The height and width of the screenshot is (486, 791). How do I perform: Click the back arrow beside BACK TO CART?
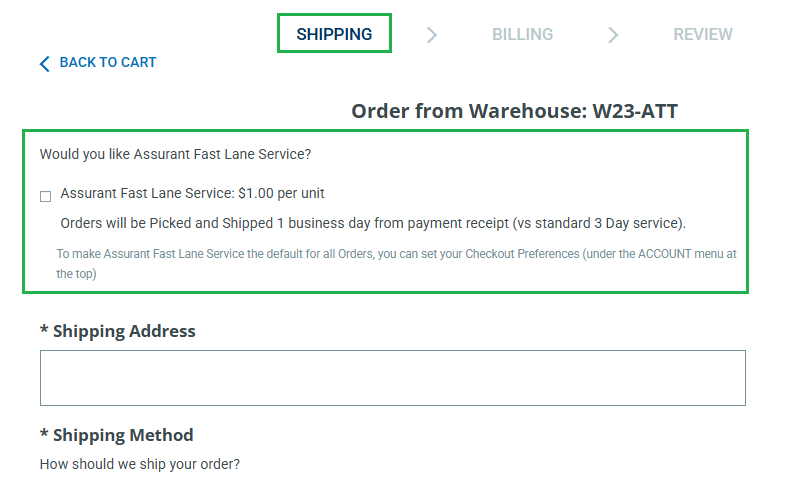44,64
